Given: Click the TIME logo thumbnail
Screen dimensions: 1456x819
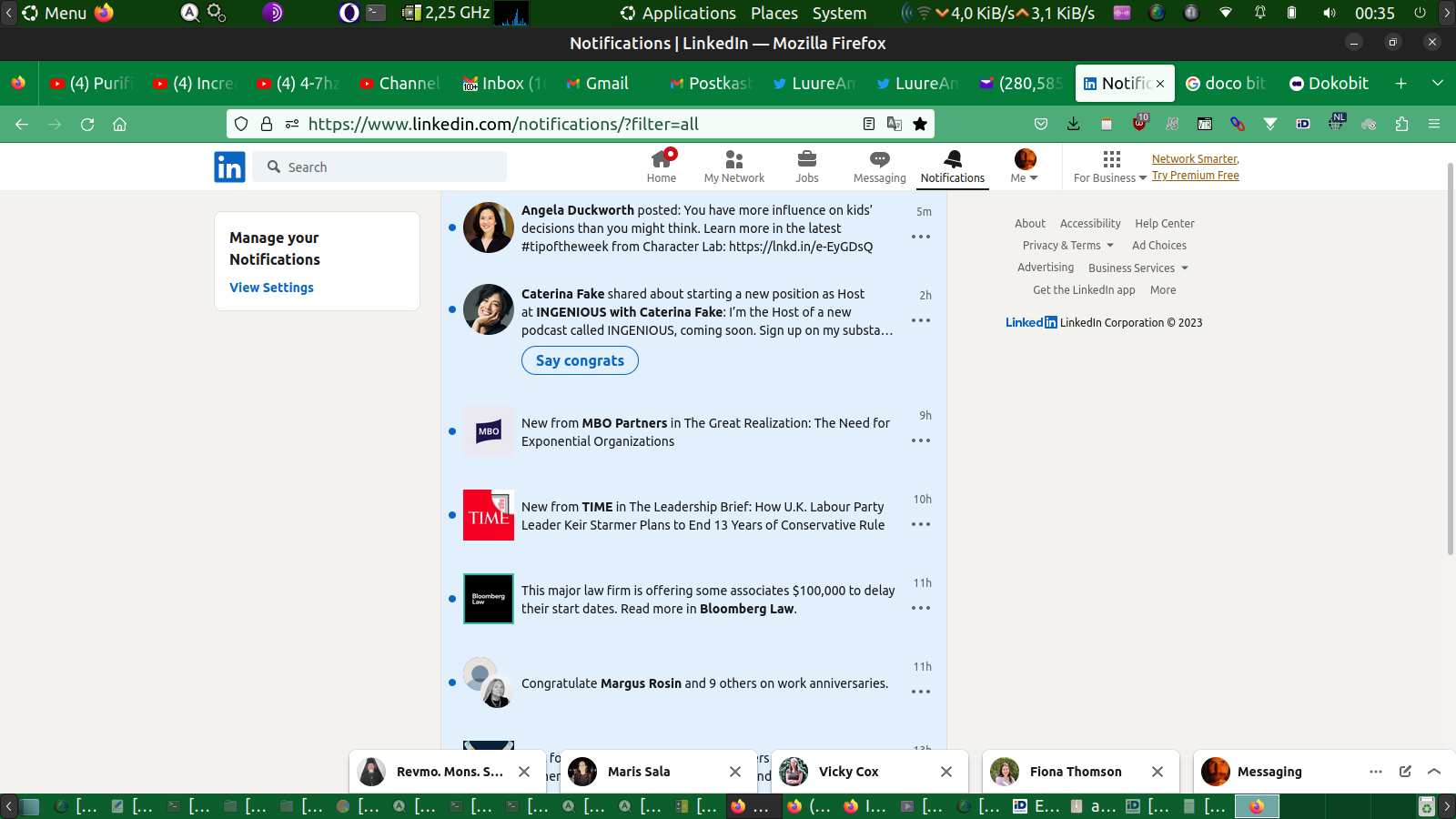Looking at the screenshot, I should (489, 515).
